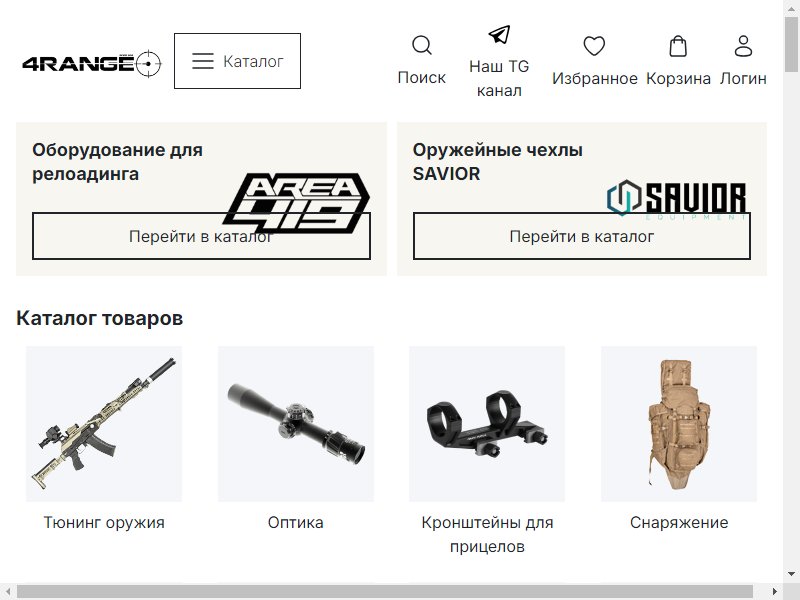This screenshot has width=800, height=600.
Task: Open the Telegram channel paper-plane icon
Action: click(499, 34)
